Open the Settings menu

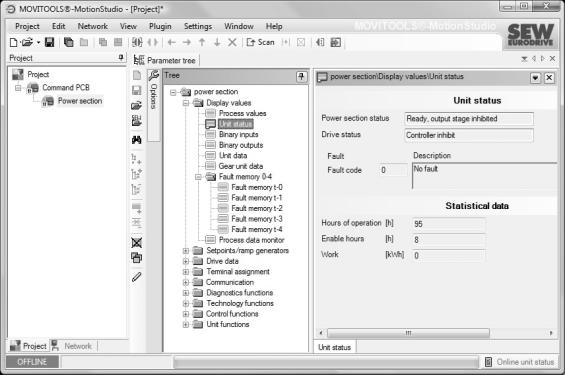(198, 26)
